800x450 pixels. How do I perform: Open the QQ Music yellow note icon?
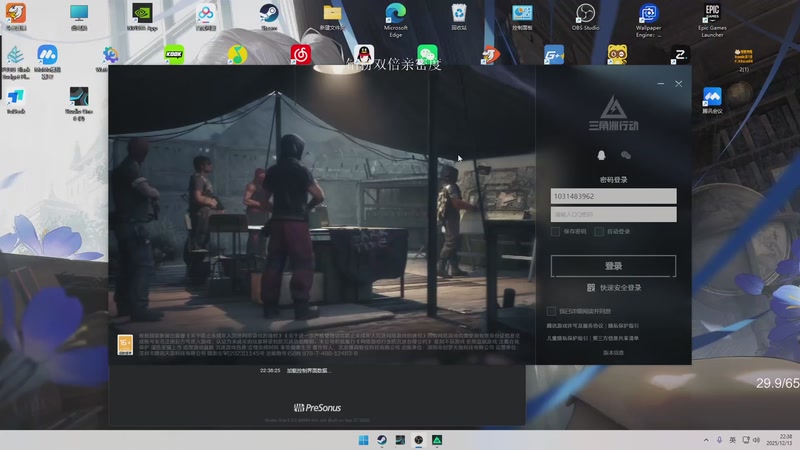pyautogui.click(x=237, y=55)
